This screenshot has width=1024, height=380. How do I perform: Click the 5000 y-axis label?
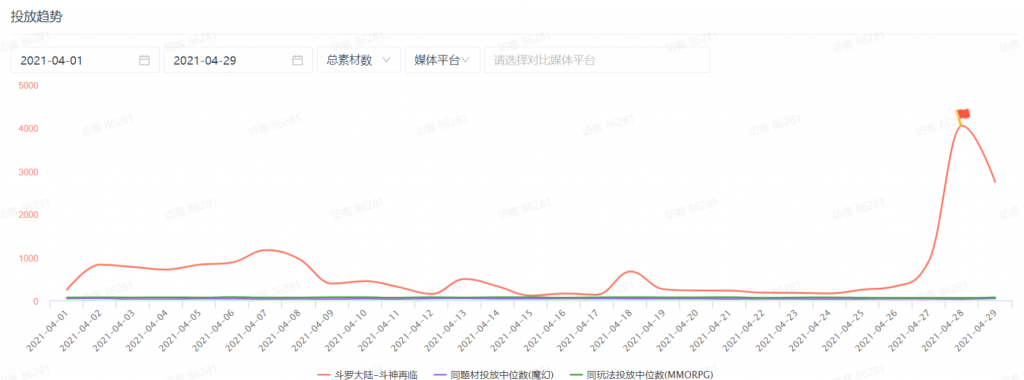tap(30, 86)
